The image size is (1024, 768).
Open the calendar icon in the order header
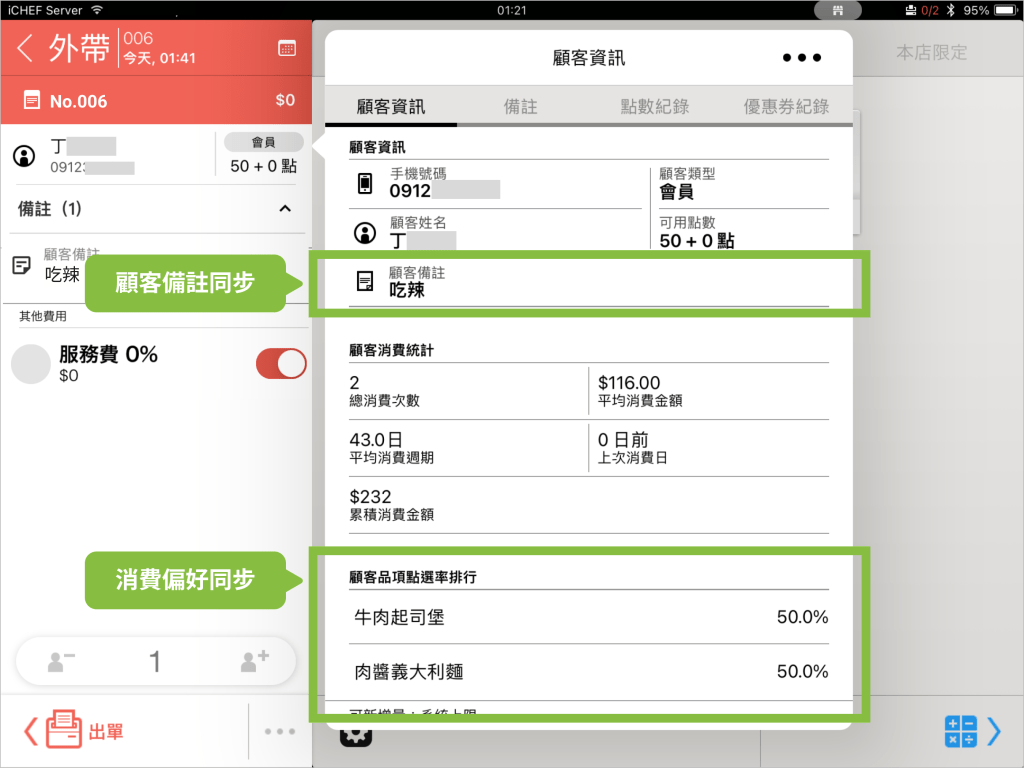click(x=286, y=48)
